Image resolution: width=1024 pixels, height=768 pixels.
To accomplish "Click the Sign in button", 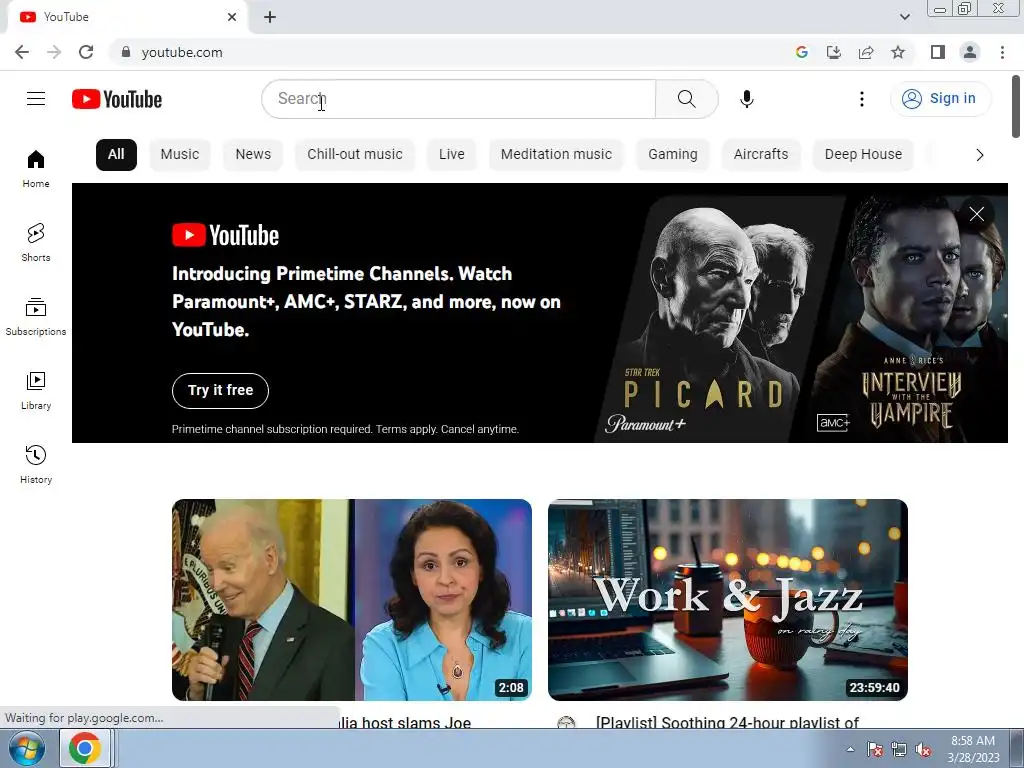I will pos(940,99).
